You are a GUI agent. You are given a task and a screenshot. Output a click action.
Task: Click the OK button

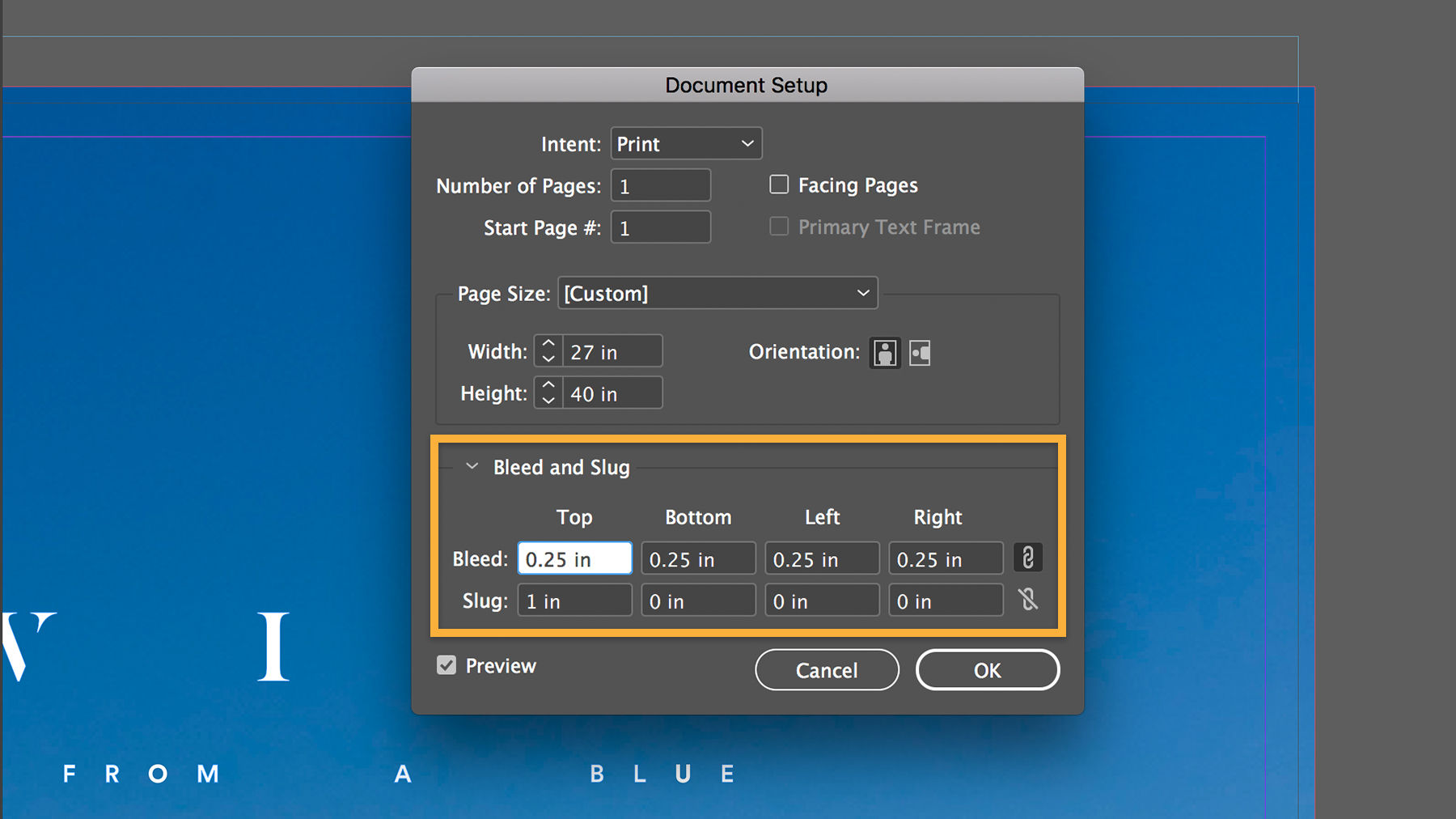pos(987,669)
